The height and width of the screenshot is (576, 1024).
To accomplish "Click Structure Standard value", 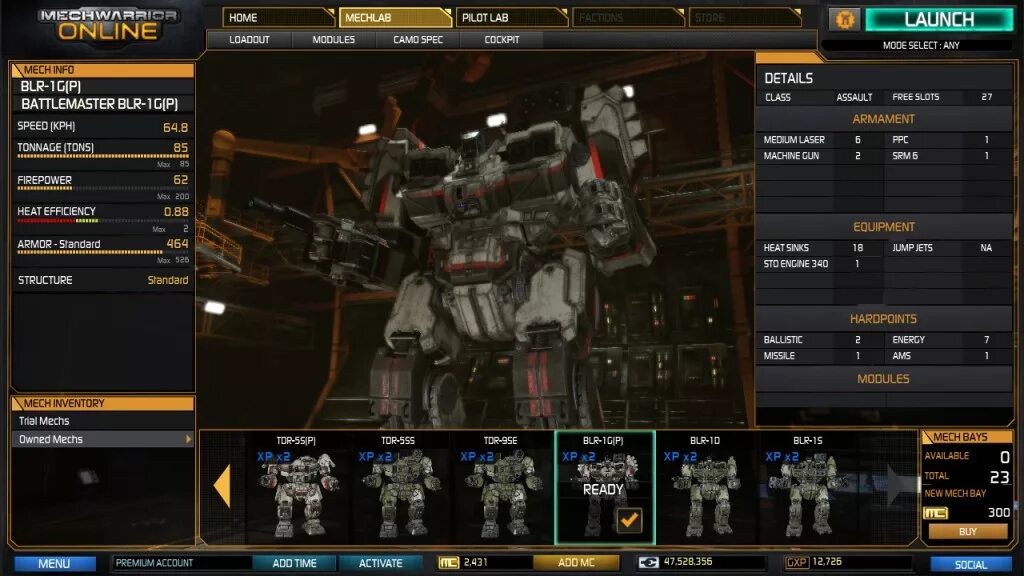I will 167,280.
